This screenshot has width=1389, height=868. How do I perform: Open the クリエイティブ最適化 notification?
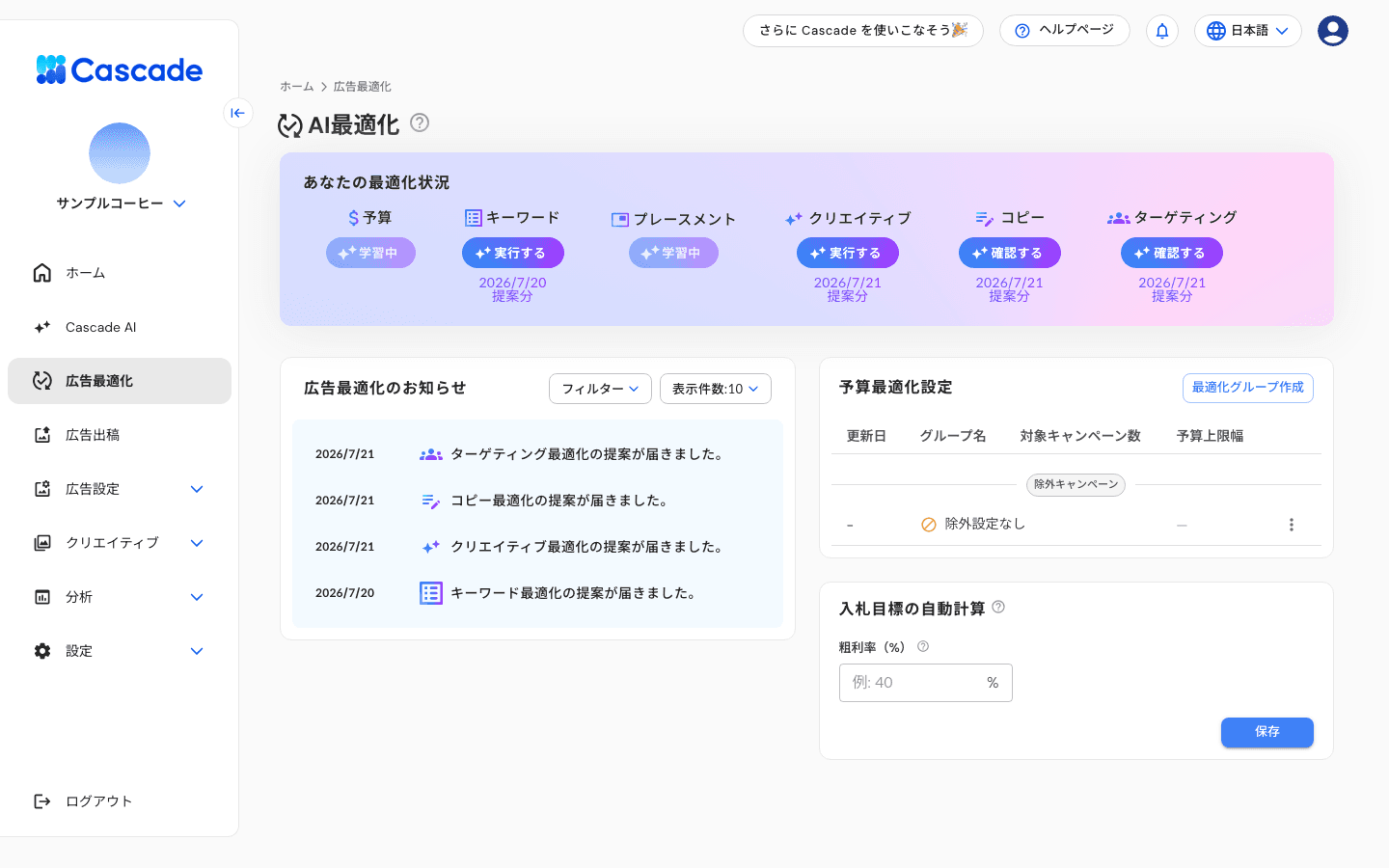(x=537, y=547)
